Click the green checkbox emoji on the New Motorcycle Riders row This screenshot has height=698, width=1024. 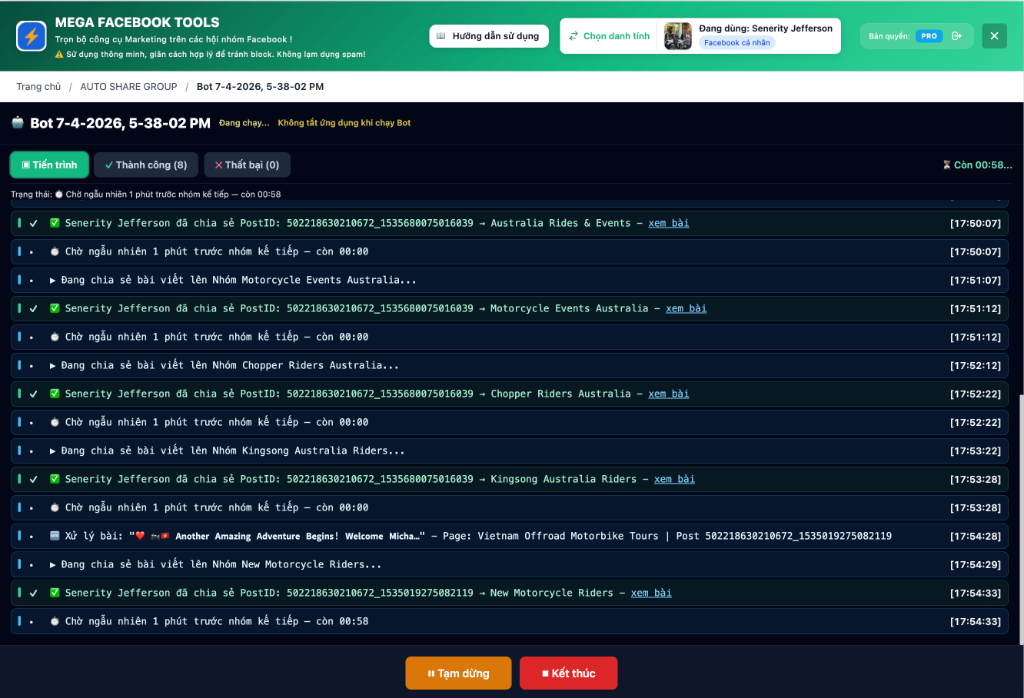(55, 593)
